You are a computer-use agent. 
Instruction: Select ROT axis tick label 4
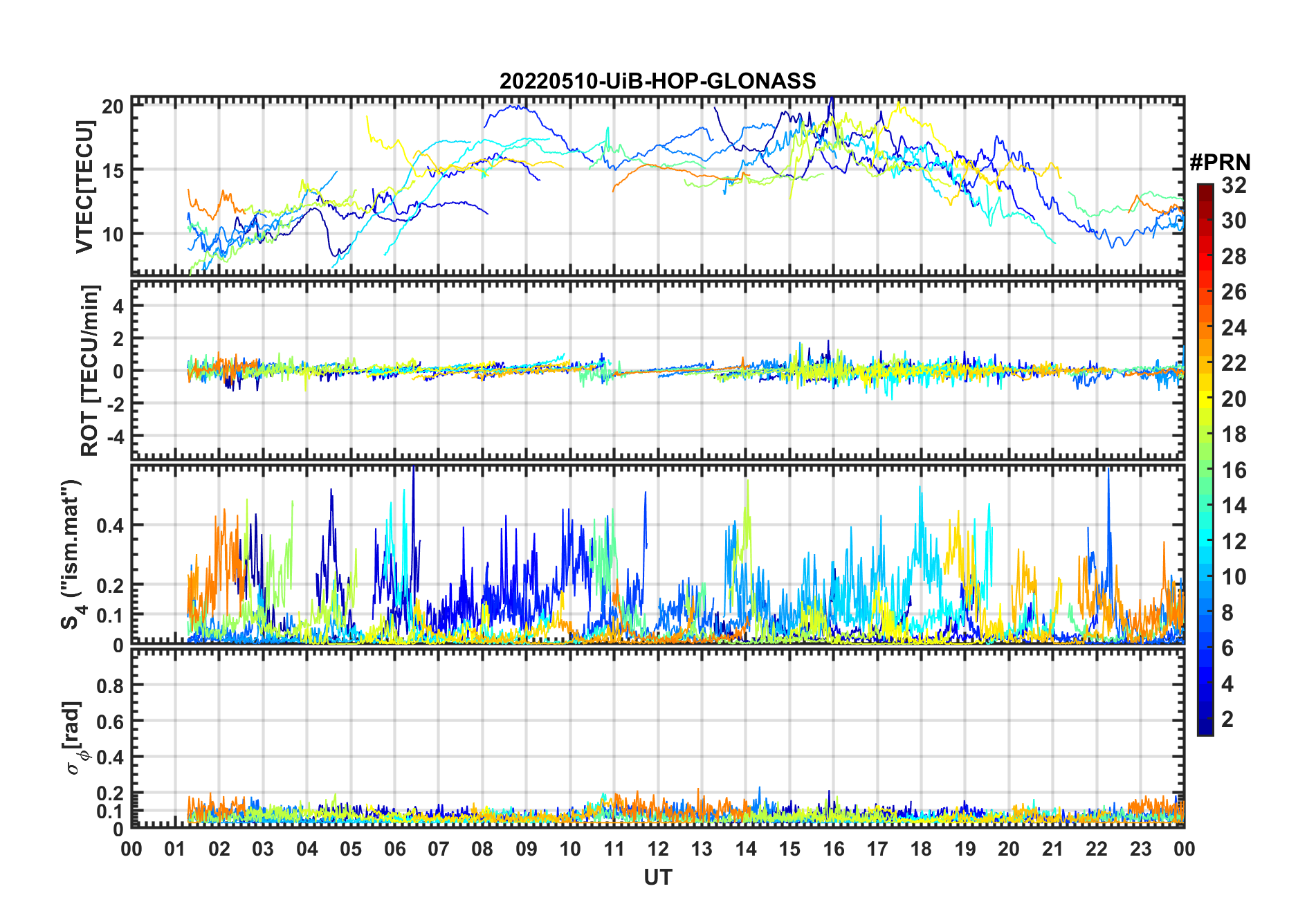pyautogui.click(x=118, y=305)
